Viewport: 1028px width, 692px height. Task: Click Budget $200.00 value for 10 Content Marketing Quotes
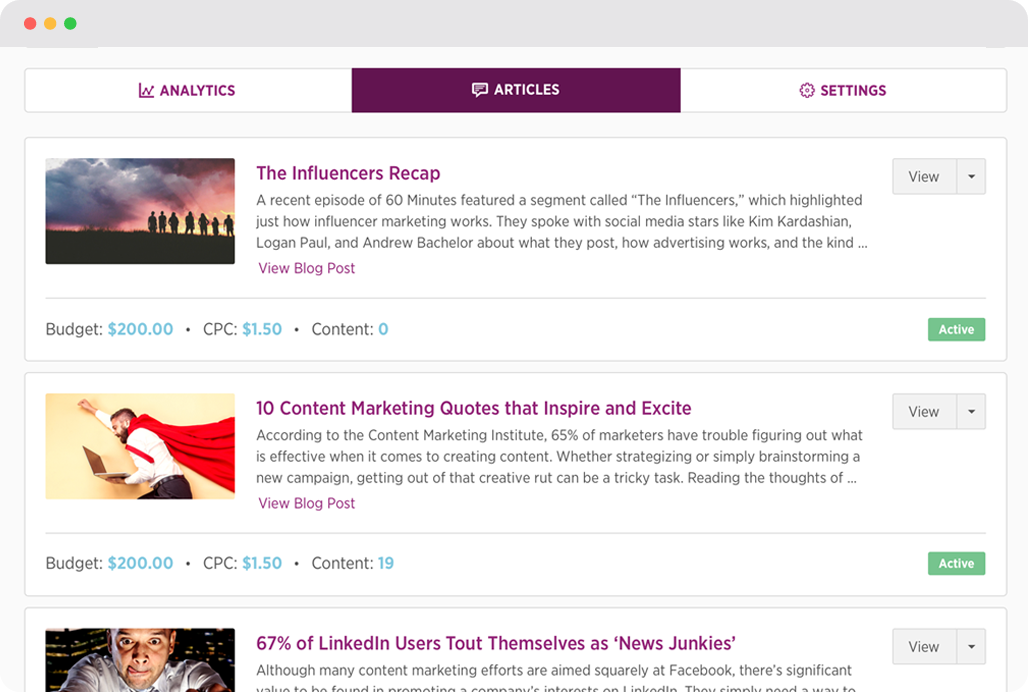(x=140, y=563)
